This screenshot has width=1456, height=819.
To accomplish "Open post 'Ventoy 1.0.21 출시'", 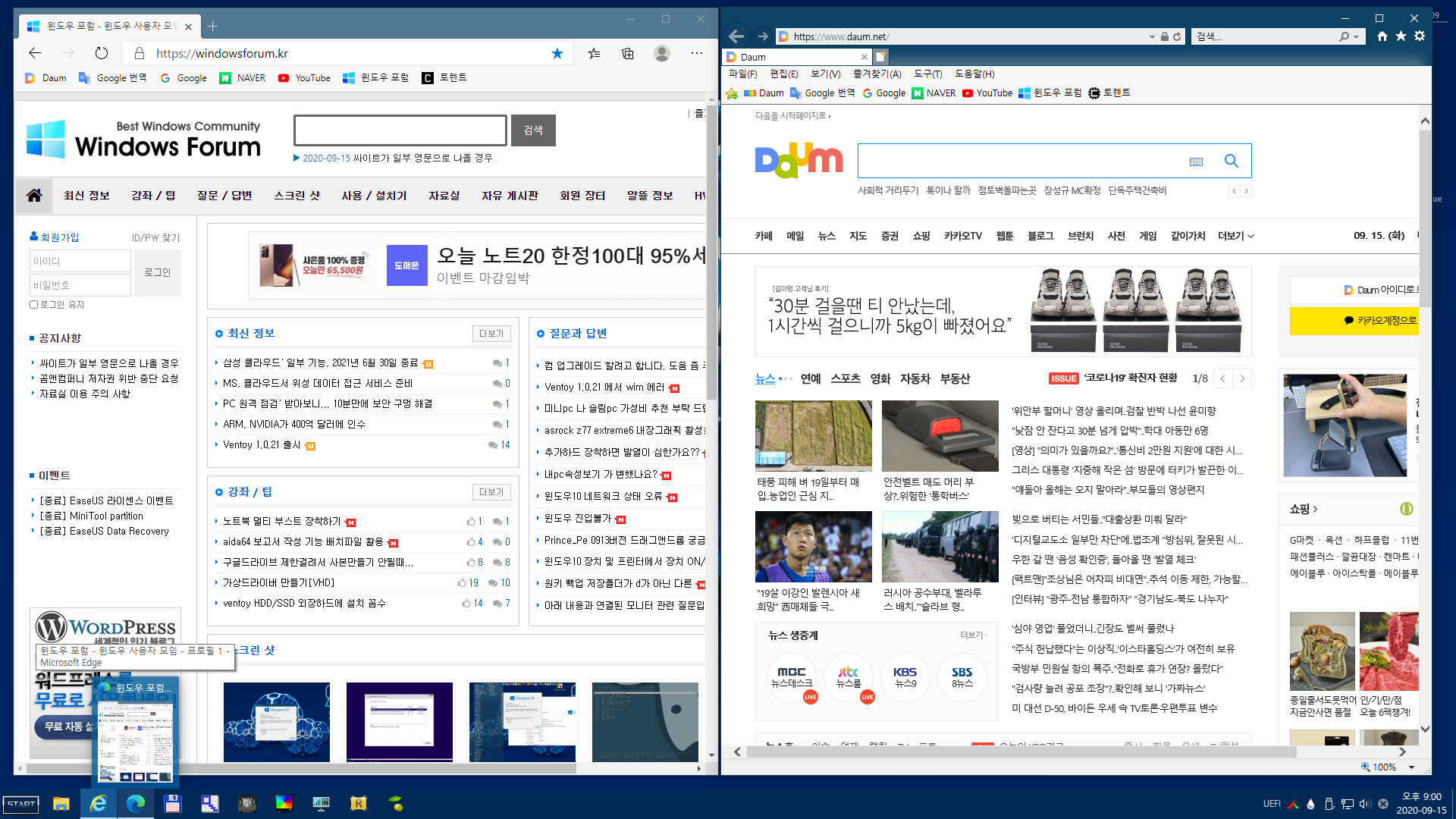I will tap(262, 445).
